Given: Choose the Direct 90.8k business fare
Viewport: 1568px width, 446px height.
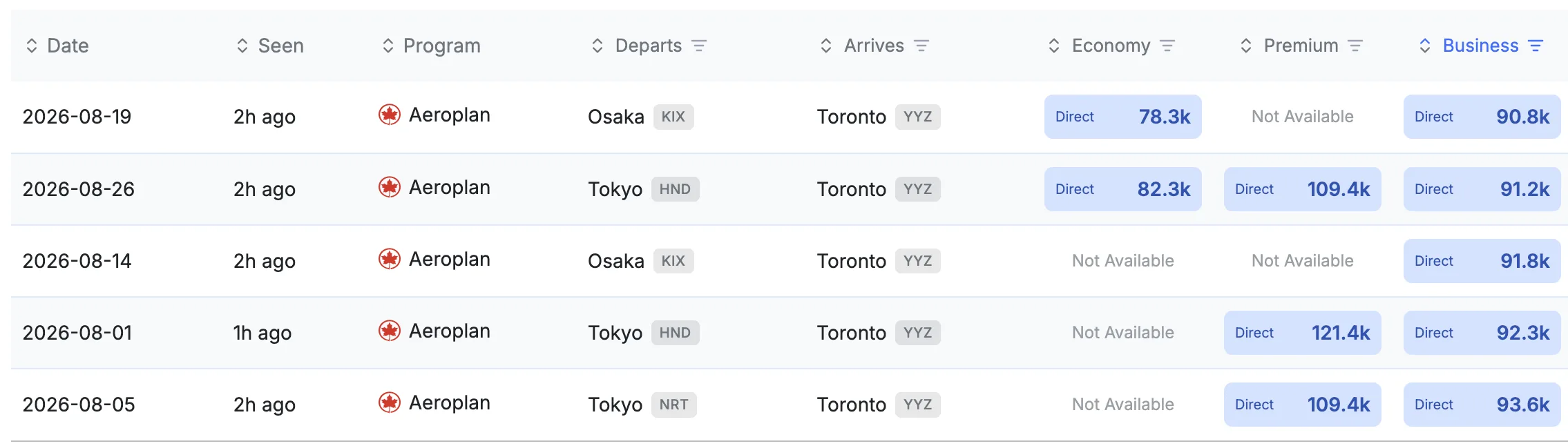Looking at the screenshot, I should 1482,117.
